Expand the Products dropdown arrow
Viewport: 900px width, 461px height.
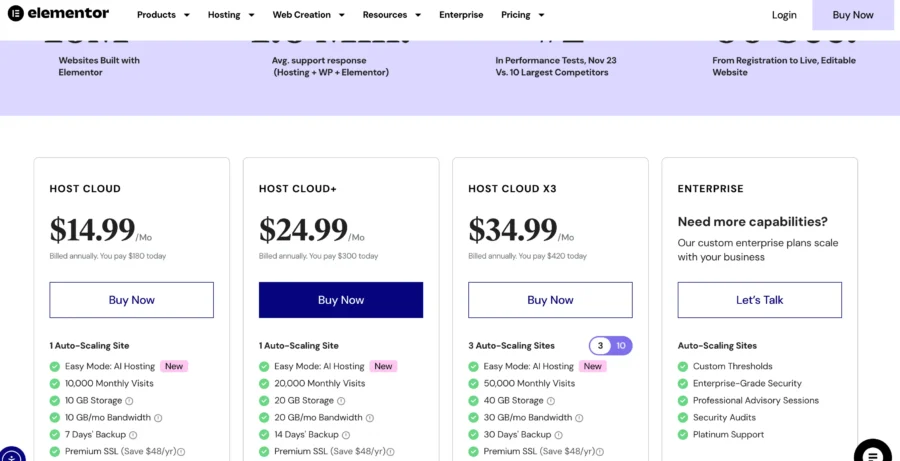tap(187, 16)
